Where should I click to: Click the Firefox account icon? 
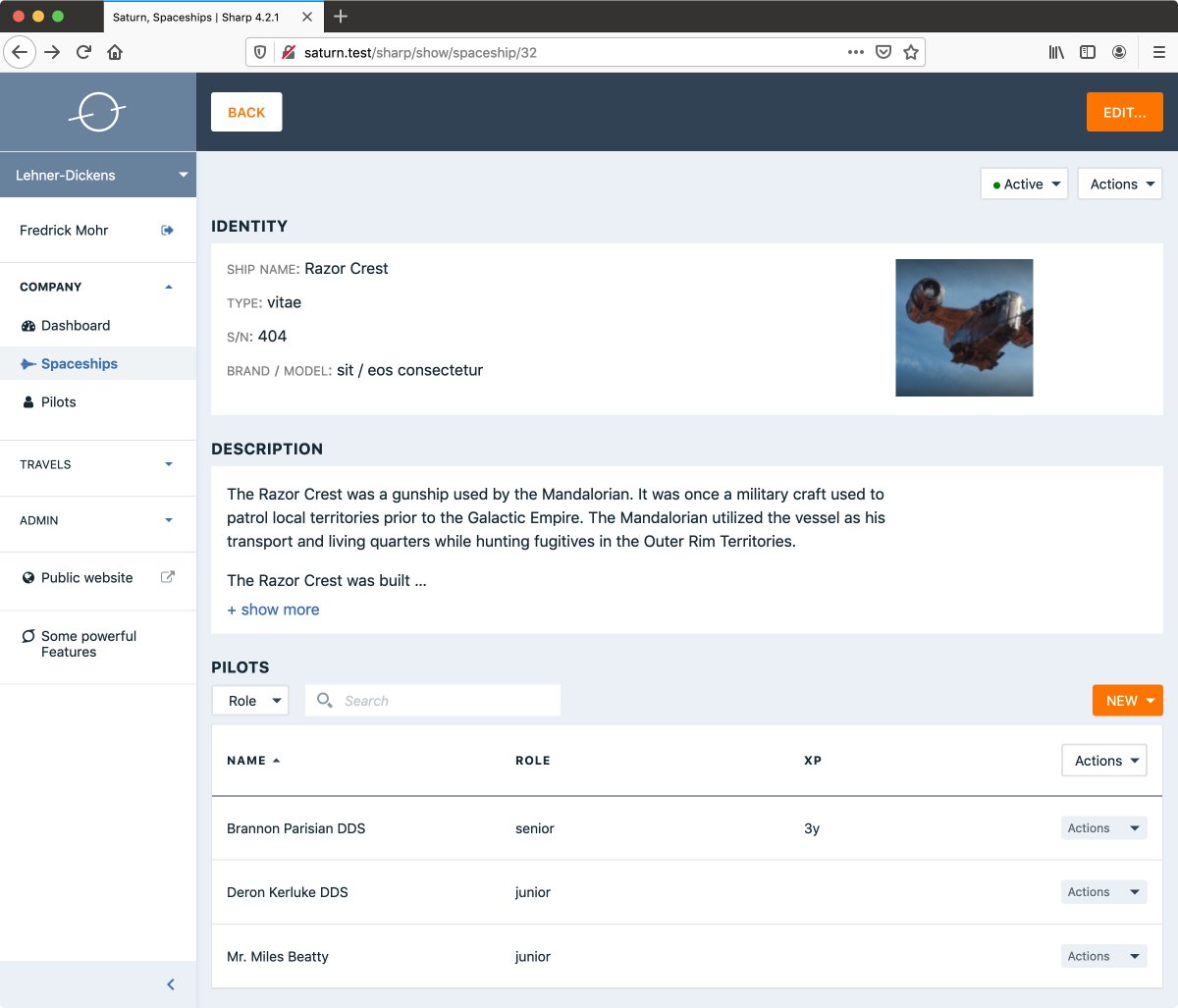[1119, 52]
